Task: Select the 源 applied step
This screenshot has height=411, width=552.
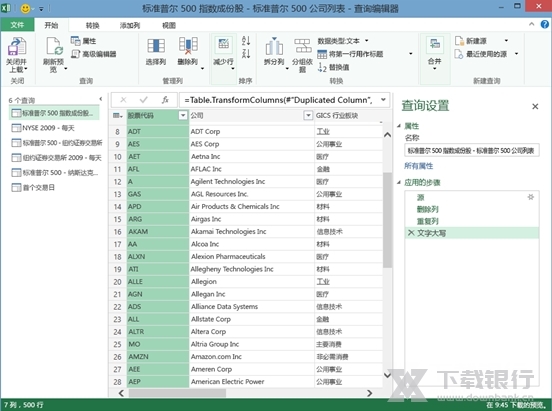Action: (x=472, y=197)
